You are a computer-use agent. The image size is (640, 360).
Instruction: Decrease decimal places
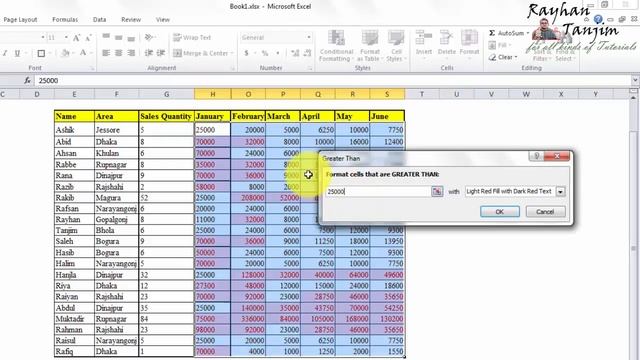tap(308, 53)
